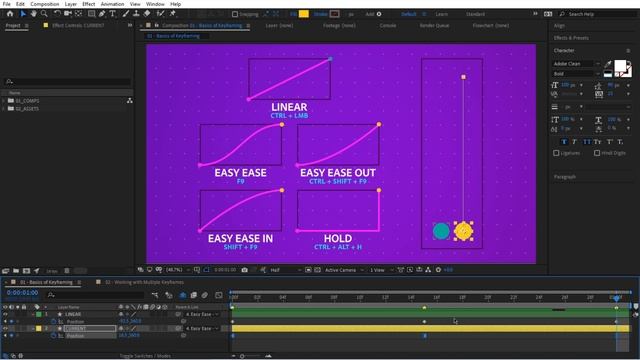The height and width of the screenshot is (360, 640).
Task: Select the Hand tool
Action: tap(33, 14)
